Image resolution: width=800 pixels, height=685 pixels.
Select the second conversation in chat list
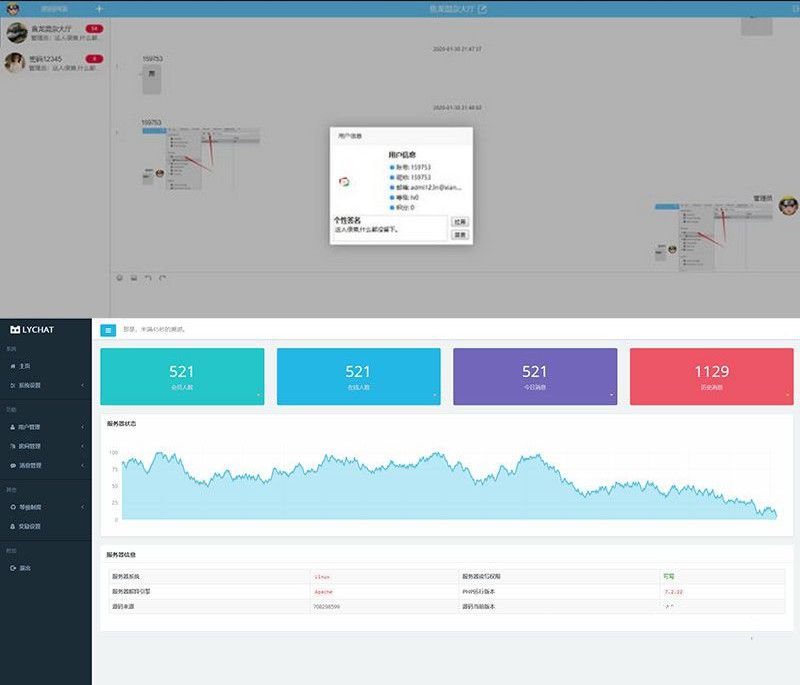[x=55, y=63]
